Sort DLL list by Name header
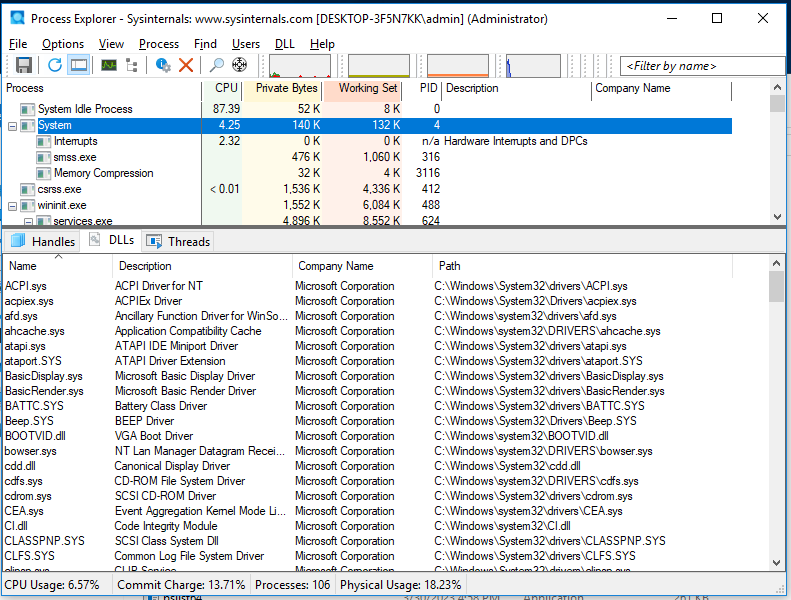The height and width of the screenshot is (600, 791). [58, 266]
